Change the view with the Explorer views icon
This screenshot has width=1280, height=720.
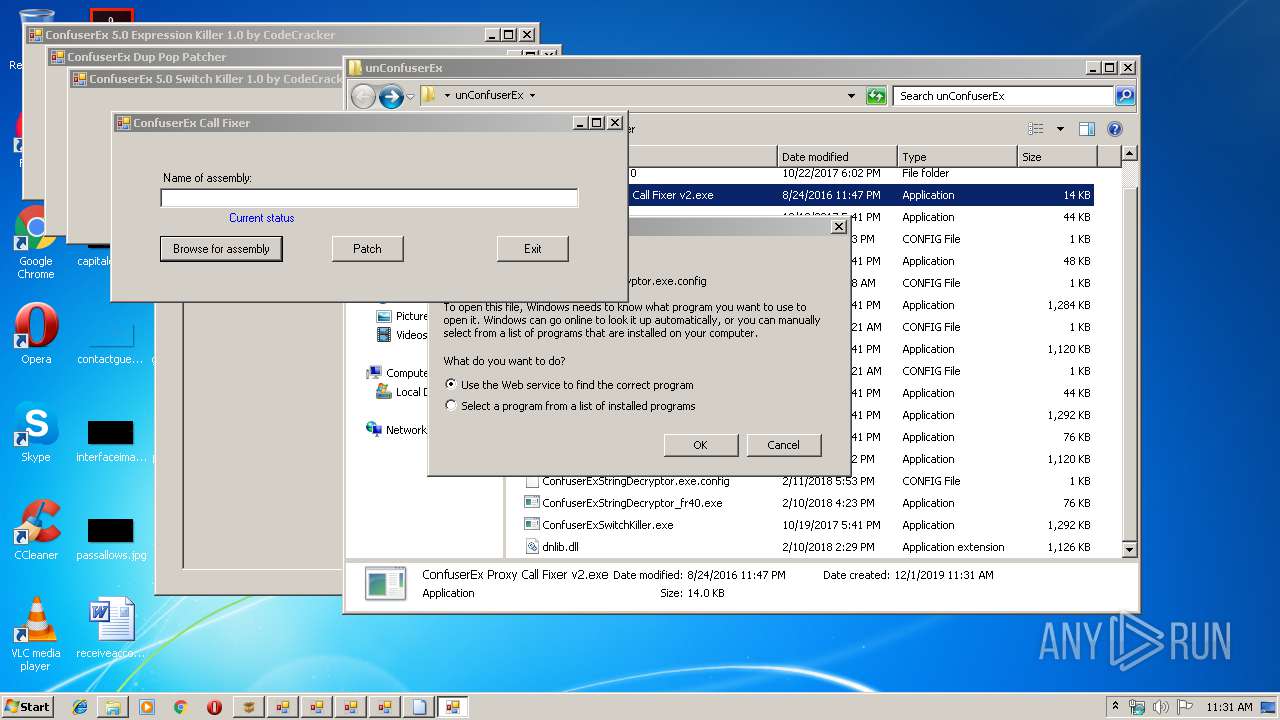click(1036, 129)
